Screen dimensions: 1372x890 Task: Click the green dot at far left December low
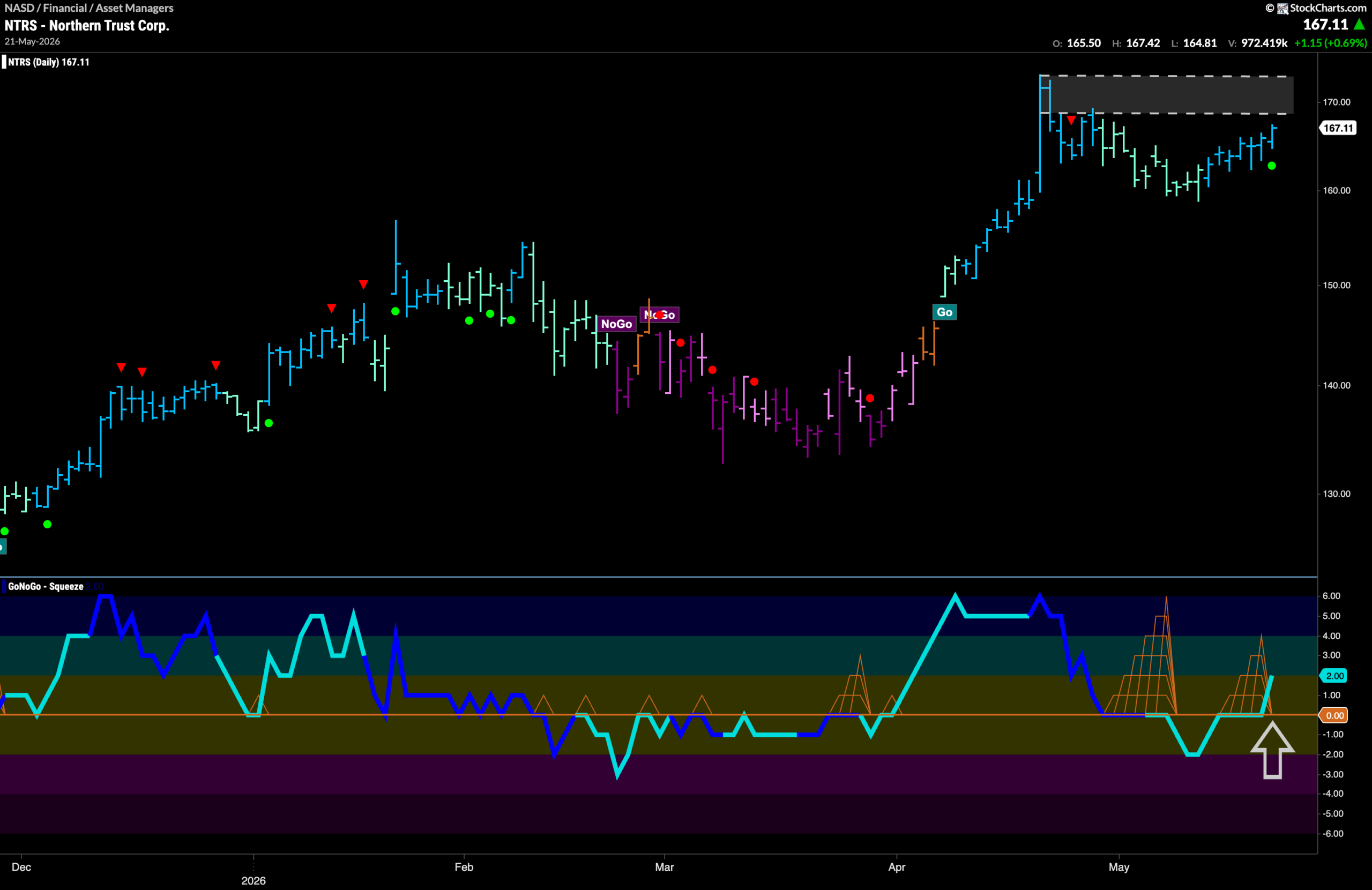coord(5,531)
